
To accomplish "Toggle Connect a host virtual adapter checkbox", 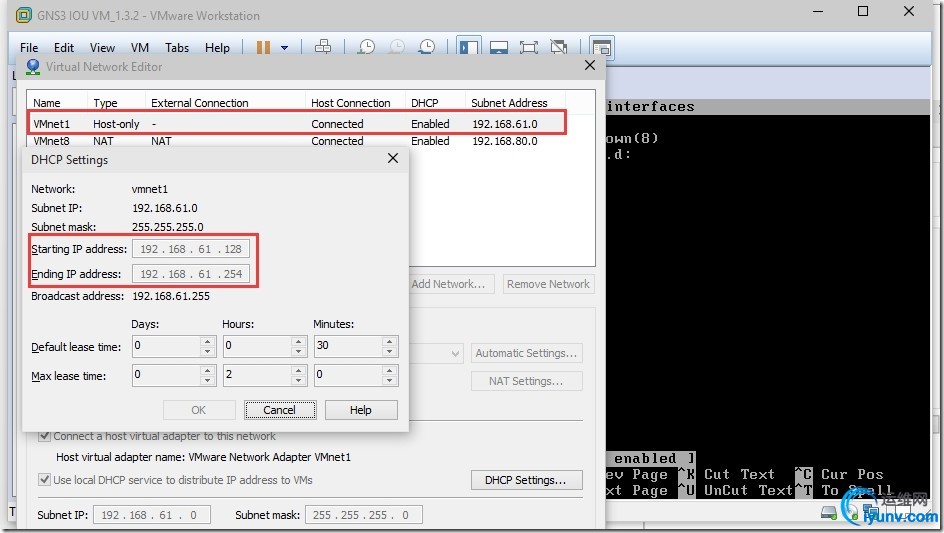I will (x=44, y=435).
